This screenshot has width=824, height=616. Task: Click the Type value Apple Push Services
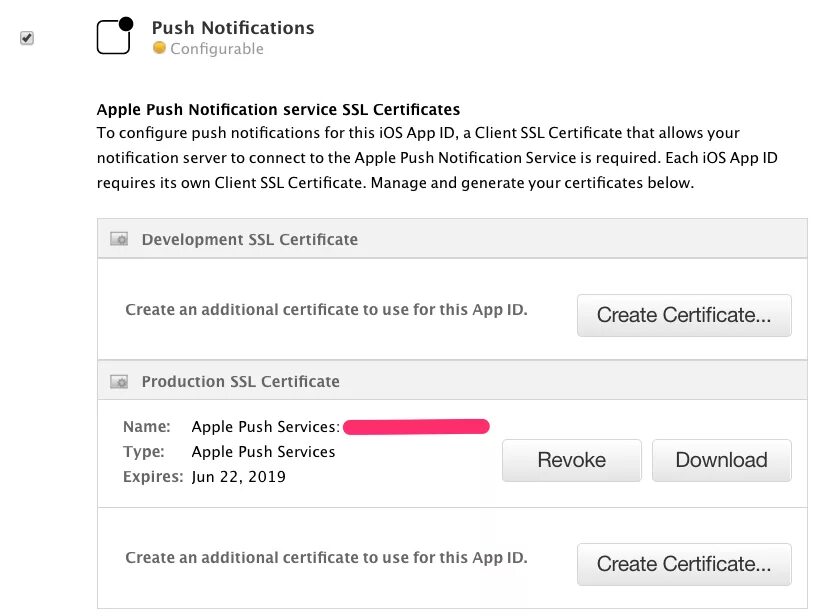[263, 452]
